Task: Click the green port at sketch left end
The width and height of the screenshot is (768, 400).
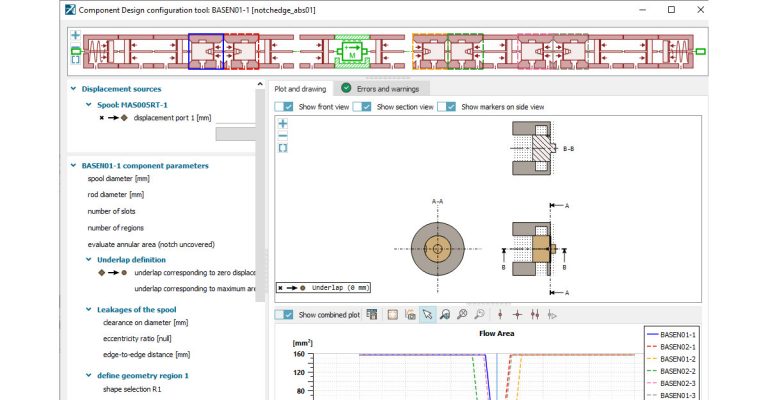Action: point(75,50)
